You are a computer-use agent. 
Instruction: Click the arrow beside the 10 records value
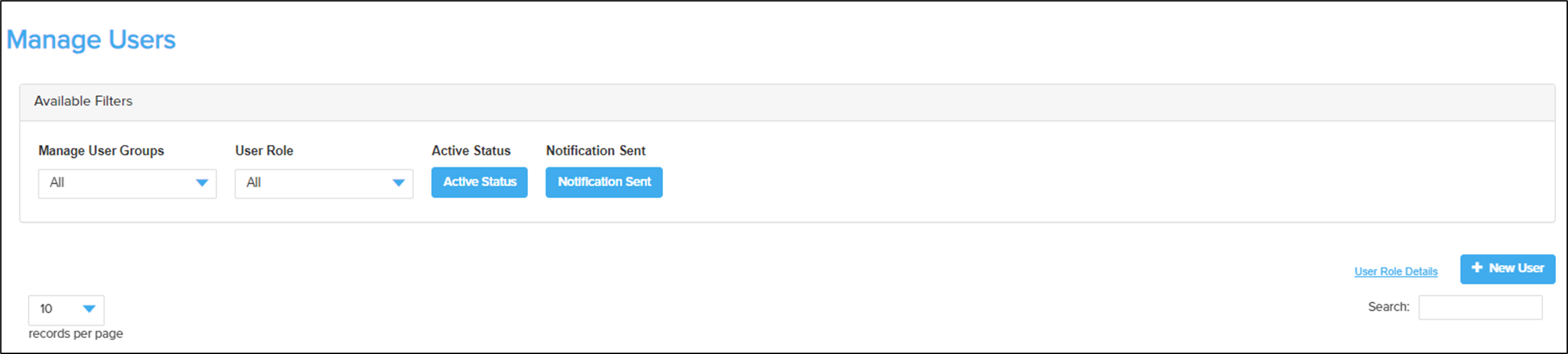(x=89, y=309)
